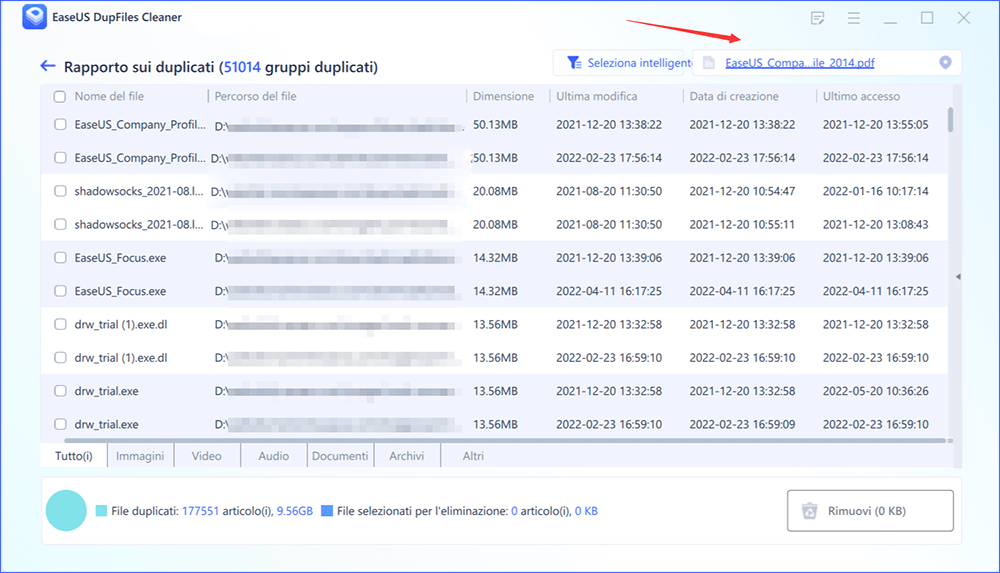Open the Documenti tab
The height and width of the screenshot is (573, 1000).
click(x=340, y=456)
